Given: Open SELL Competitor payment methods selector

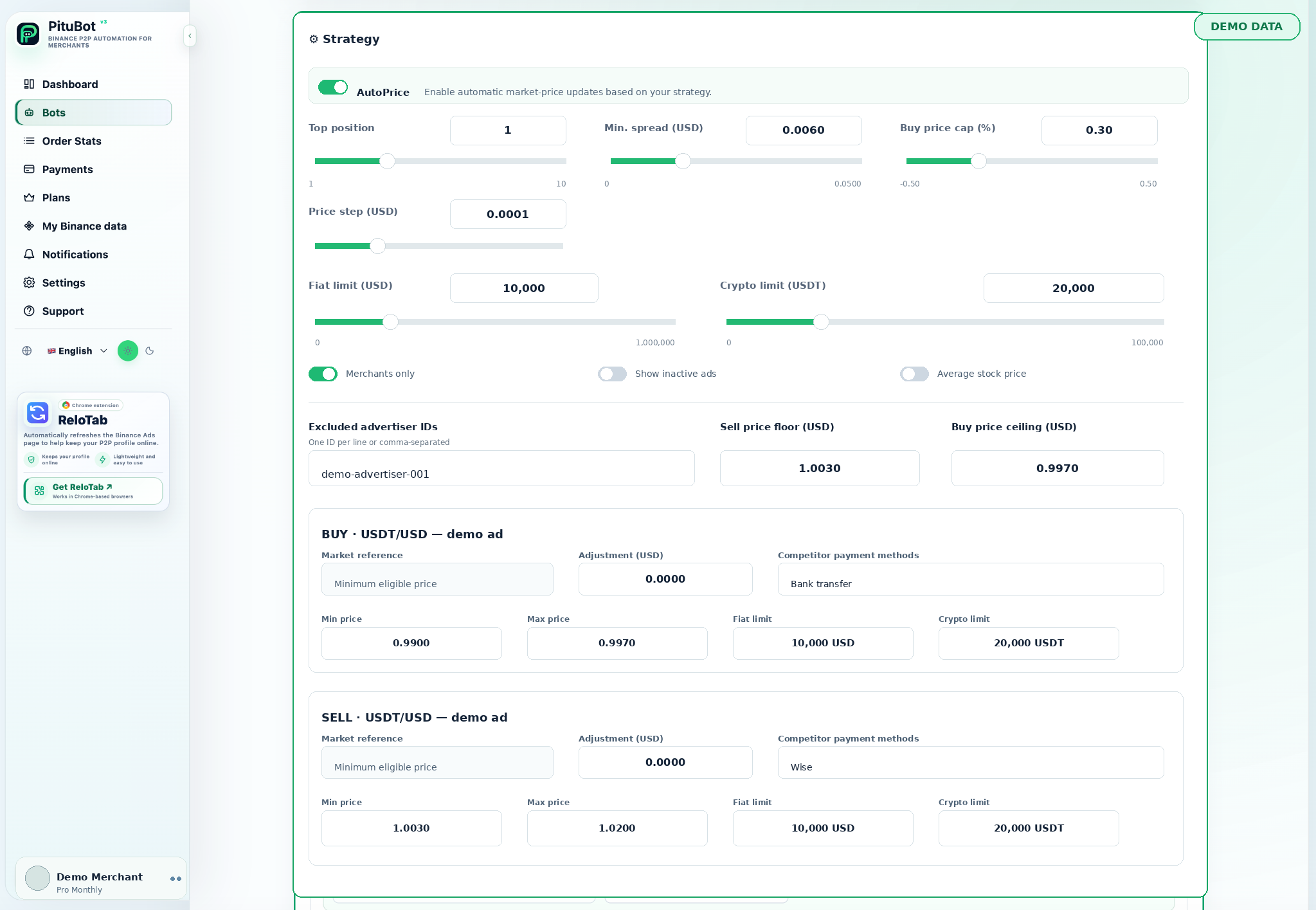Looking at the screenshot, I should [971, 762].
